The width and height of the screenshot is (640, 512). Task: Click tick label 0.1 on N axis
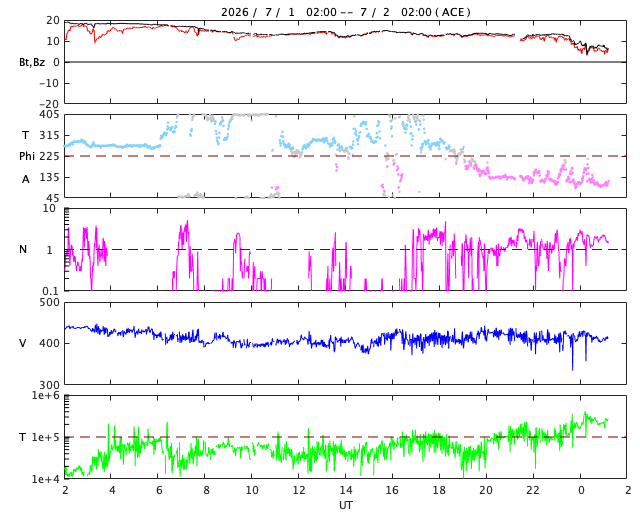(x=50, y=291)
